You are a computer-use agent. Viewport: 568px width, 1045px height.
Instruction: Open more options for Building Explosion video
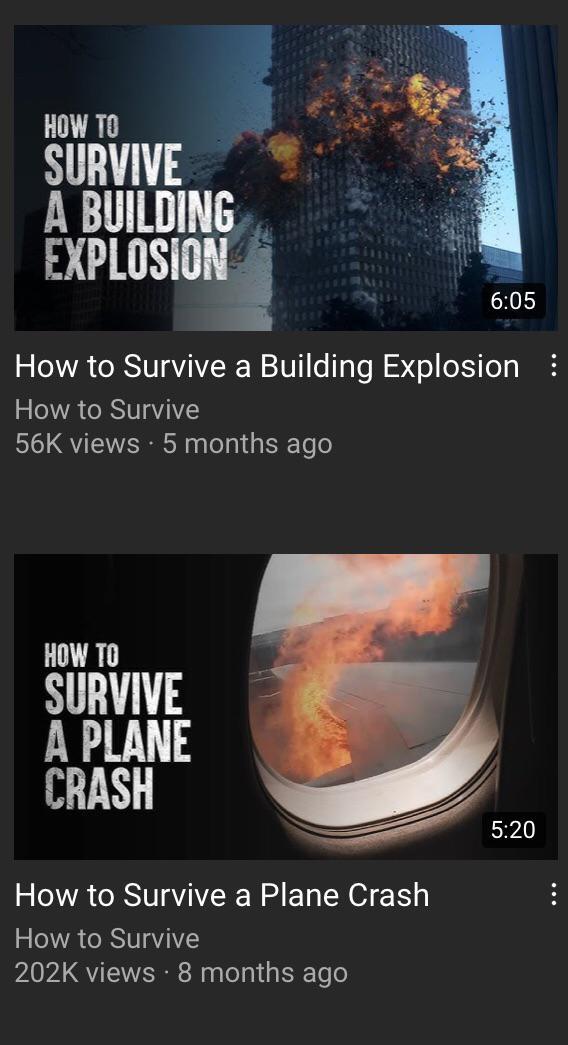pos(553,365)
